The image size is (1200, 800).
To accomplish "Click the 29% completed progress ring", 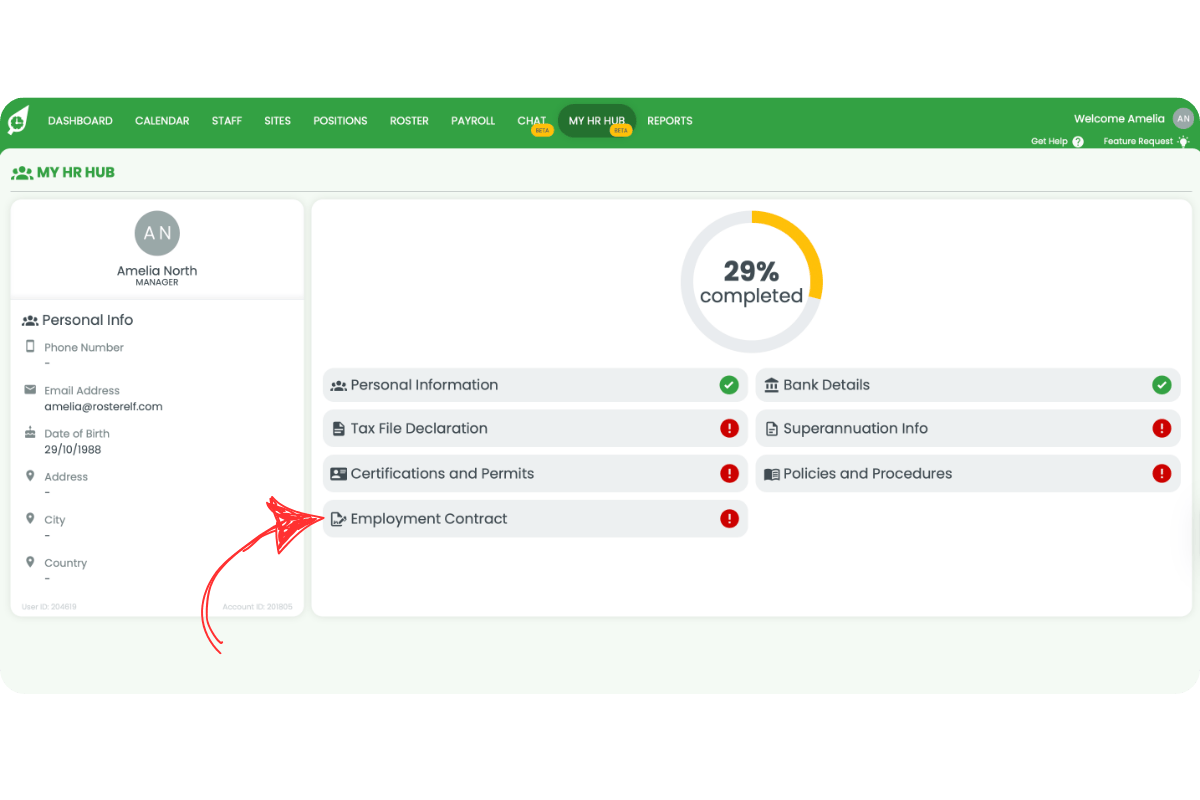I will click(x=751, y=282).
